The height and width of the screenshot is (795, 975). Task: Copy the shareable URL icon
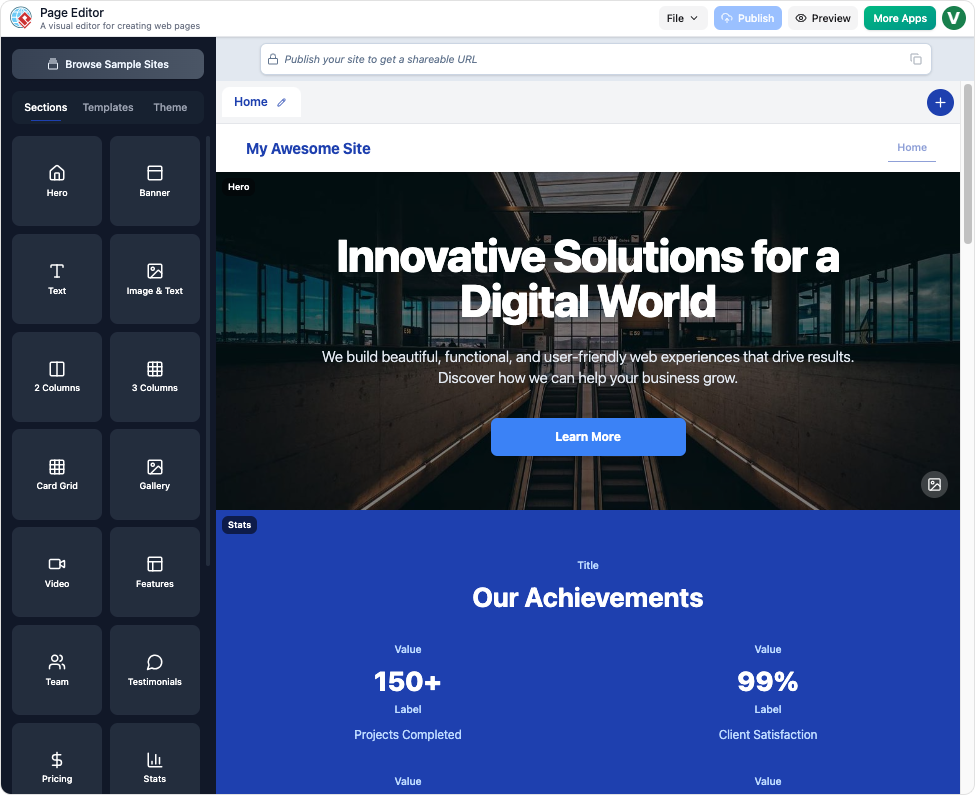[x=915, y=59]
